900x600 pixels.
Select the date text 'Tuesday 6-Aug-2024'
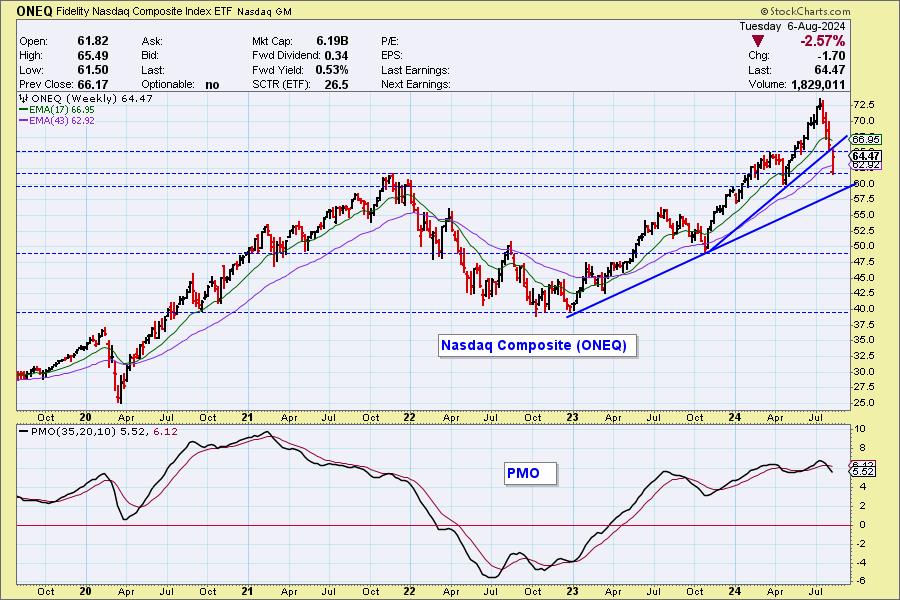(x=792, y=26)
